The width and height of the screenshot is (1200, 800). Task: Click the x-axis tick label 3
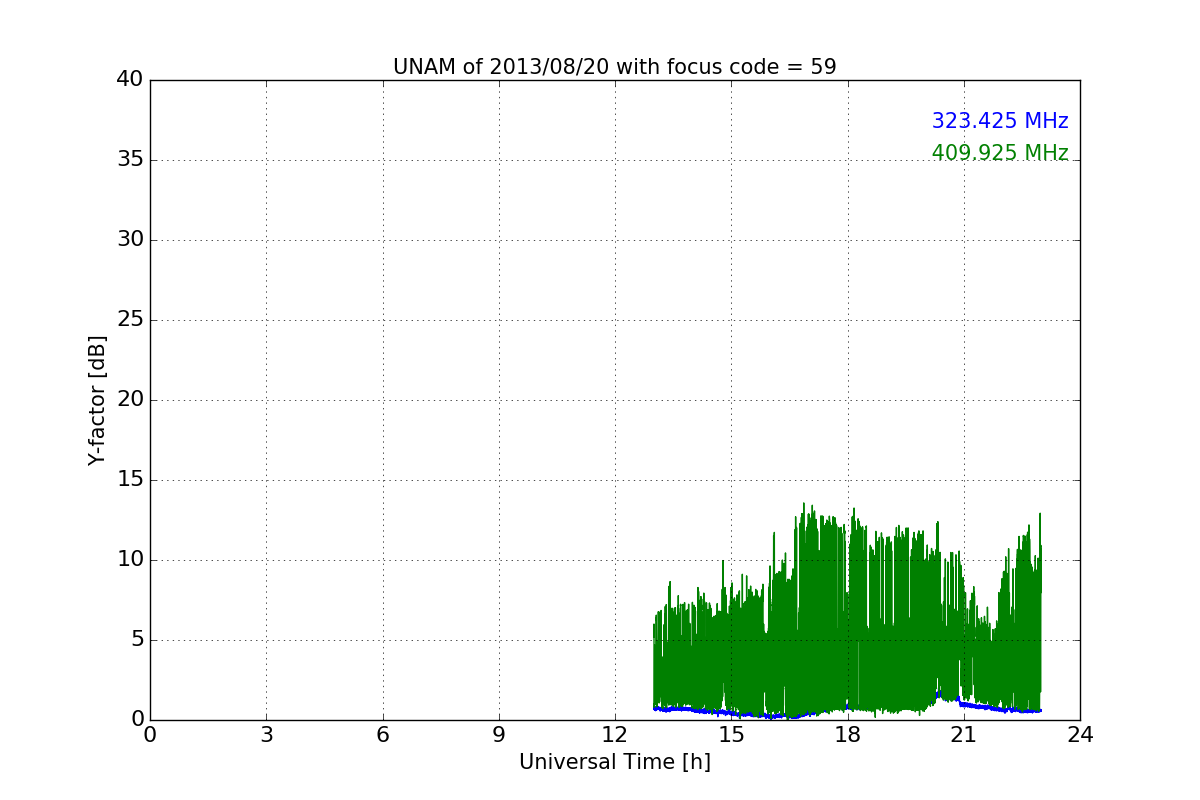[x=266, y=735]
